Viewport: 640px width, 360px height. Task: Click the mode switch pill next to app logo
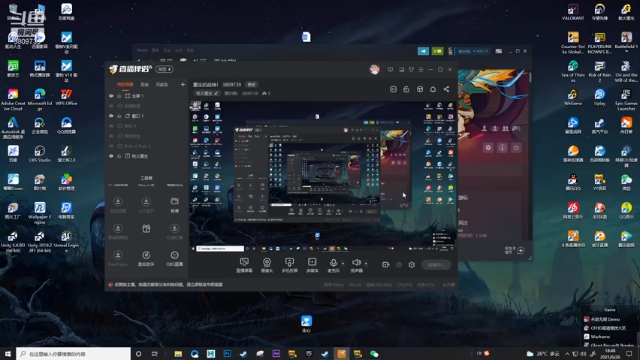click(164, 69)
